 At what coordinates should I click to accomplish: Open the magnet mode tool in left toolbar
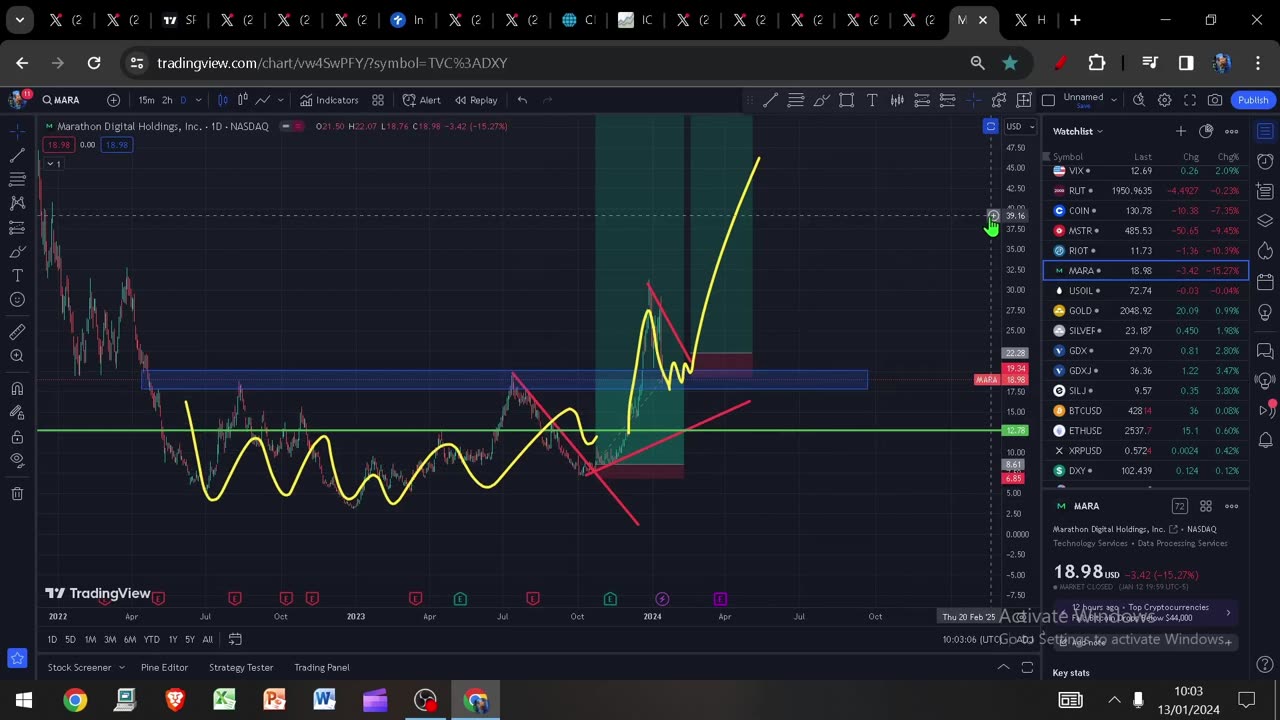[x=17, y=388]
